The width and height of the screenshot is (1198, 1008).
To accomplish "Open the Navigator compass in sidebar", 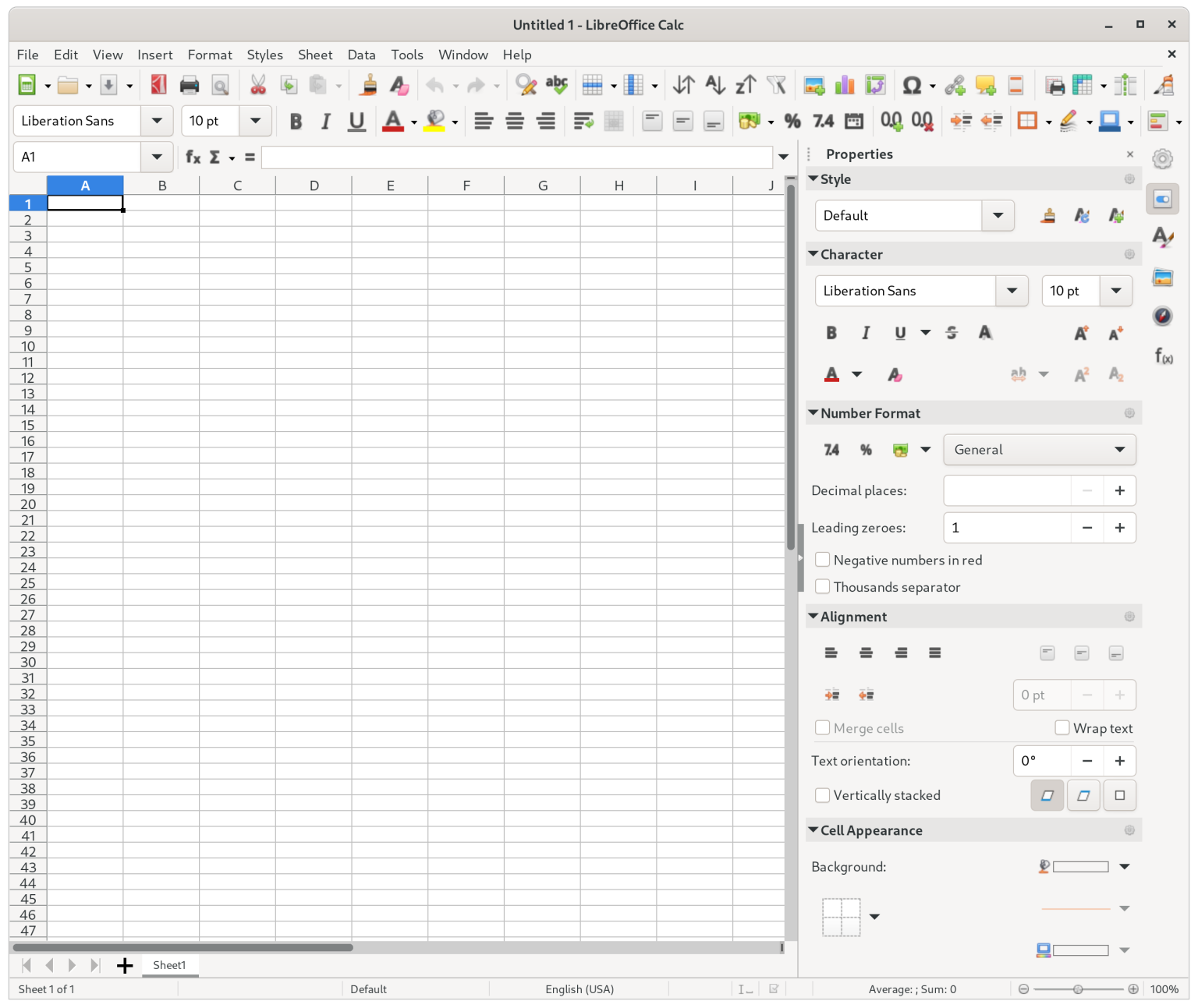I will (1162, 316).
